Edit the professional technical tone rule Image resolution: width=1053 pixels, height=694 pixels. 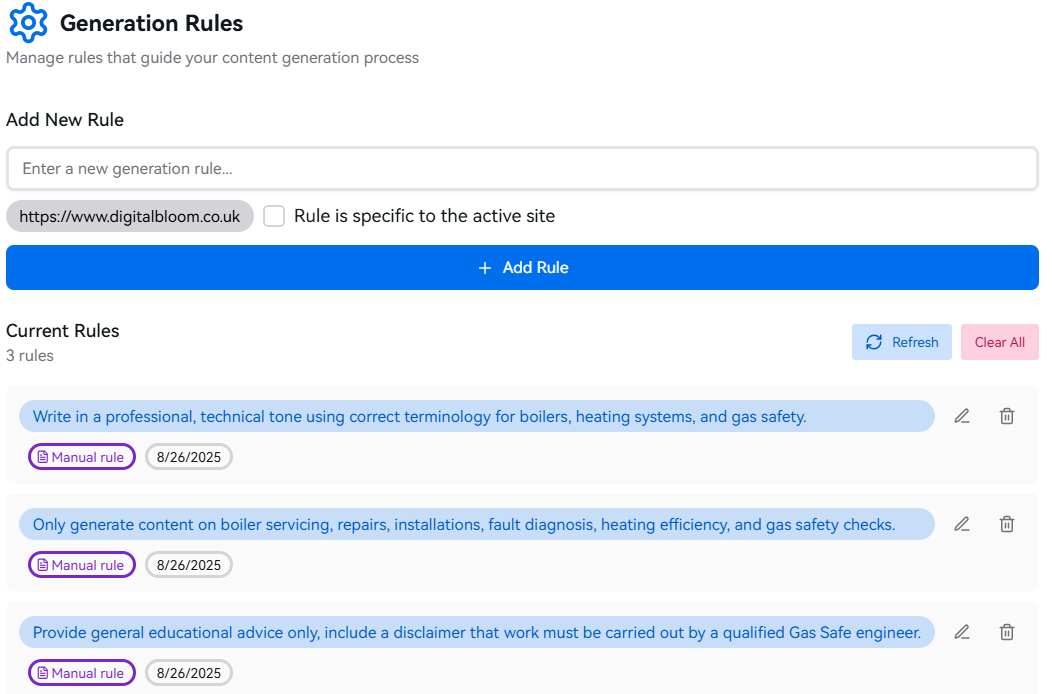962,416
